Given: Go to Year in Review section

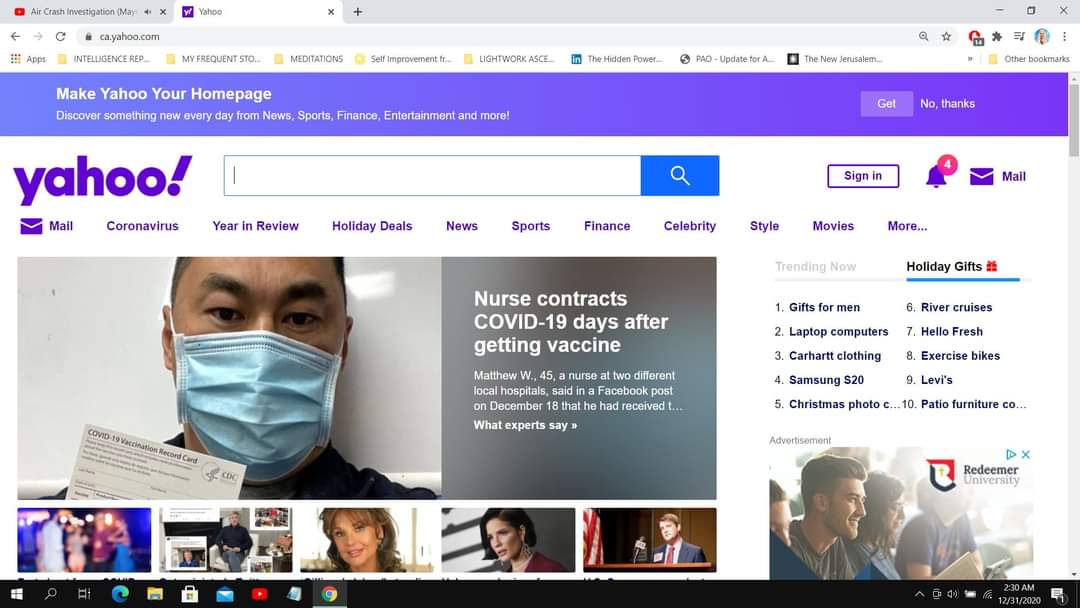Looking at the screenshot, I should click(x=256, y=226).
